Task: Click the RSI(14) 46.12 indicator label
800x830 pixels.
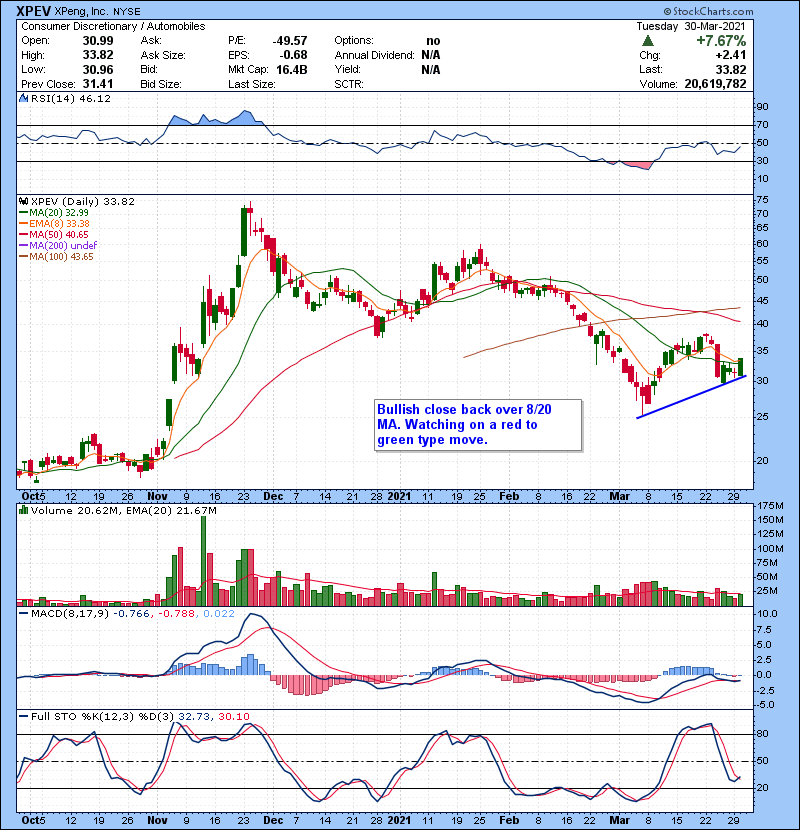Action: pos(70,98)
